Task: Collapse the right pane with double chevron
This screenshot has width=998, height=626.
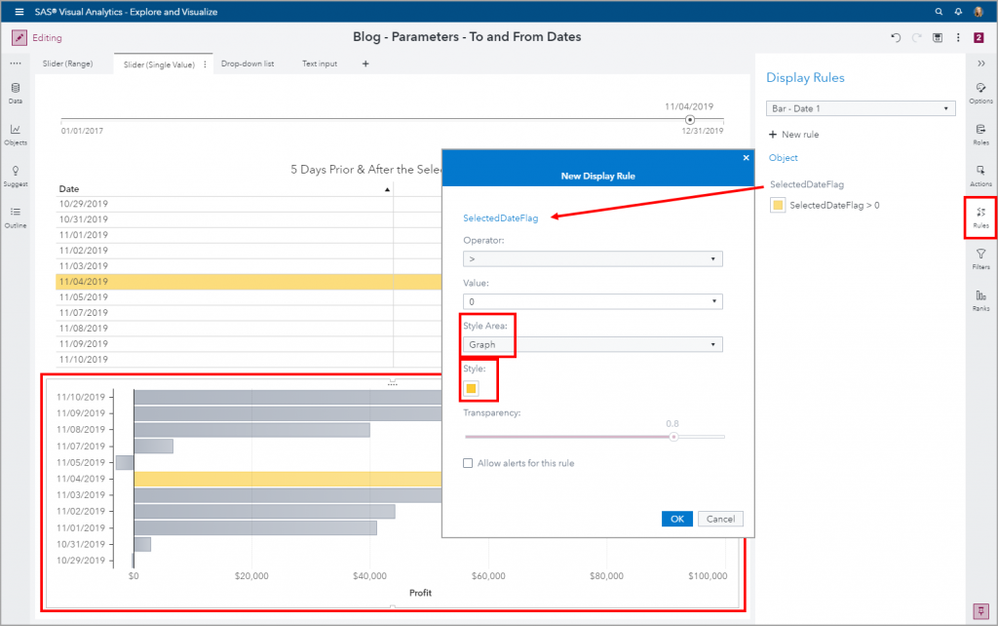Action: click(x=981, y=63)
